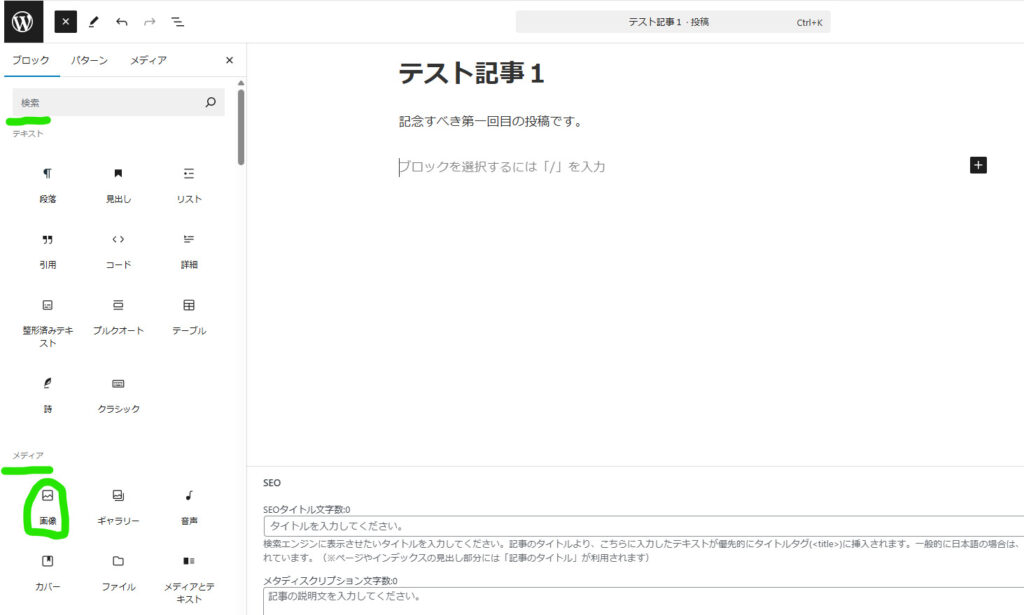Insert a 段落 paragraph block
1024x615 pixels.
click(x=47, y=184)
